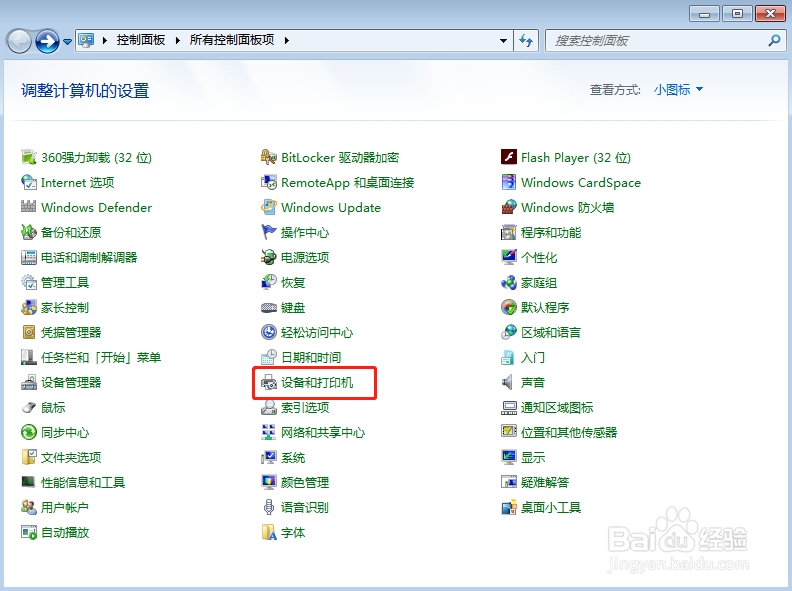Screen dimensions: 792x591
Task: Open the 自动播放 link
Action: tap(65, 532)
